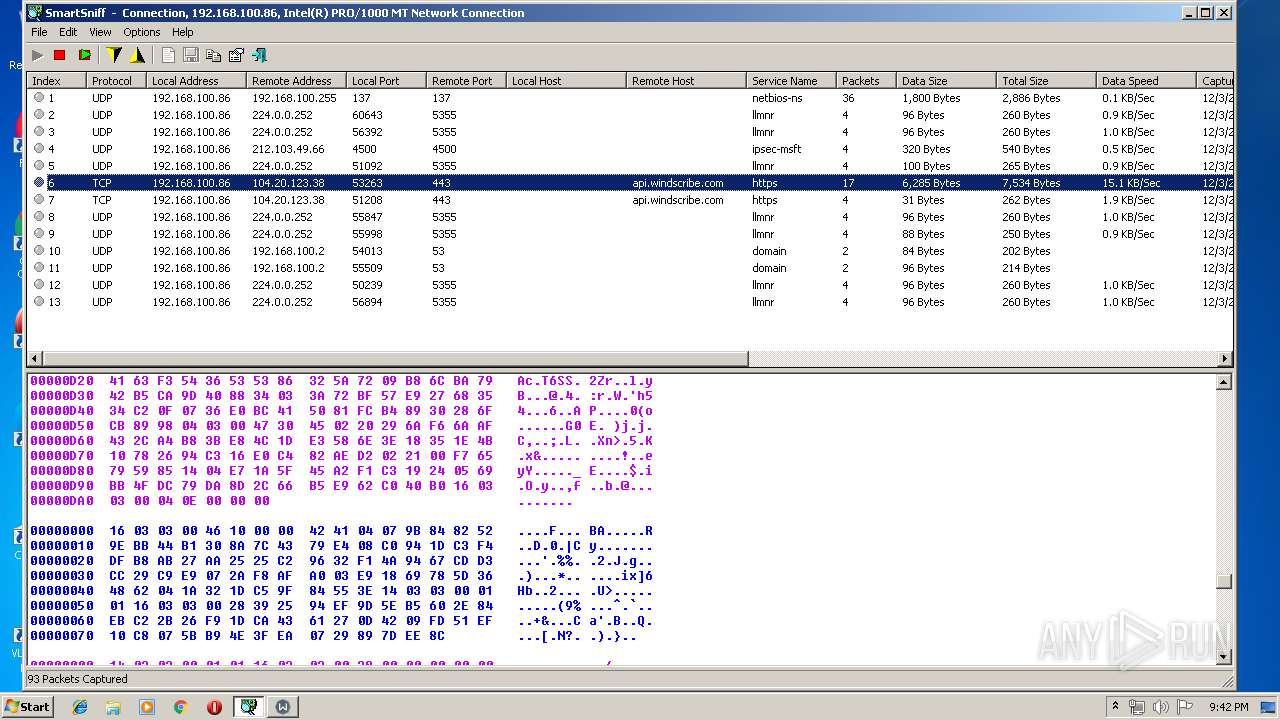The image size is (1280, 720).
Task: Sort by Remote Port column
Action: pos(466,81)
